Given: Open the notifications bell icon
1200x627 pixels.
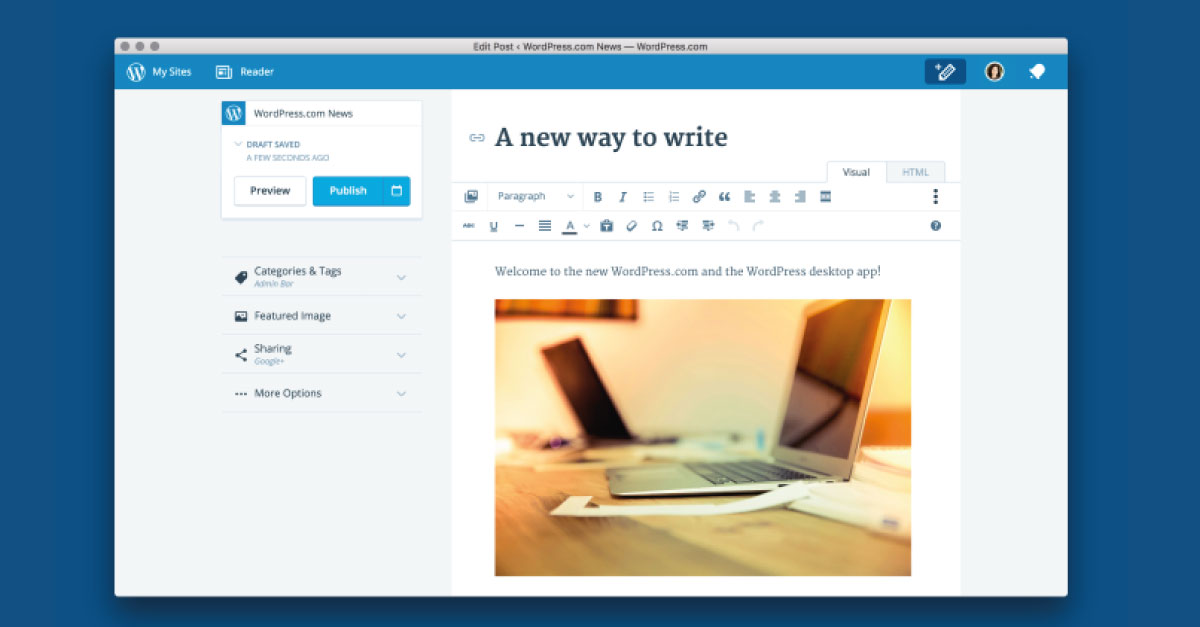Looking at the screenshot, I should pos(1037,72).
